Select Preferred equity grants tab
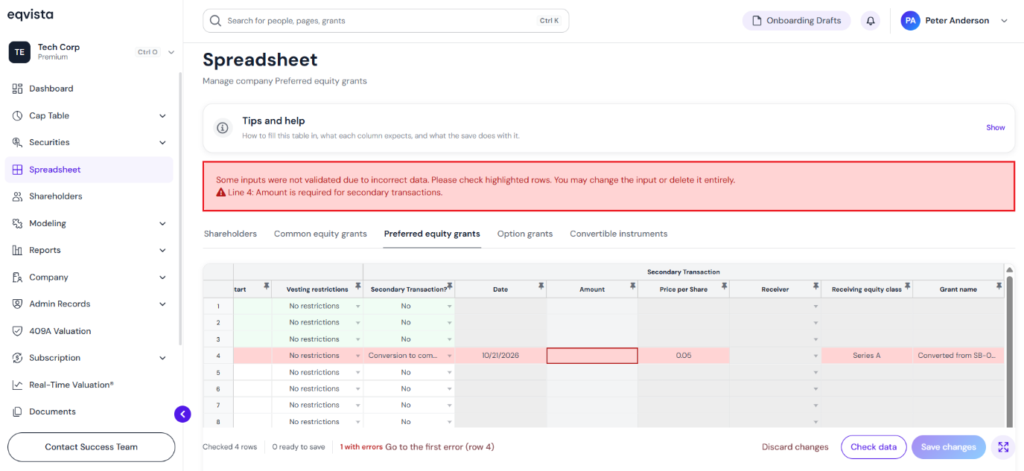 (432, 234)
